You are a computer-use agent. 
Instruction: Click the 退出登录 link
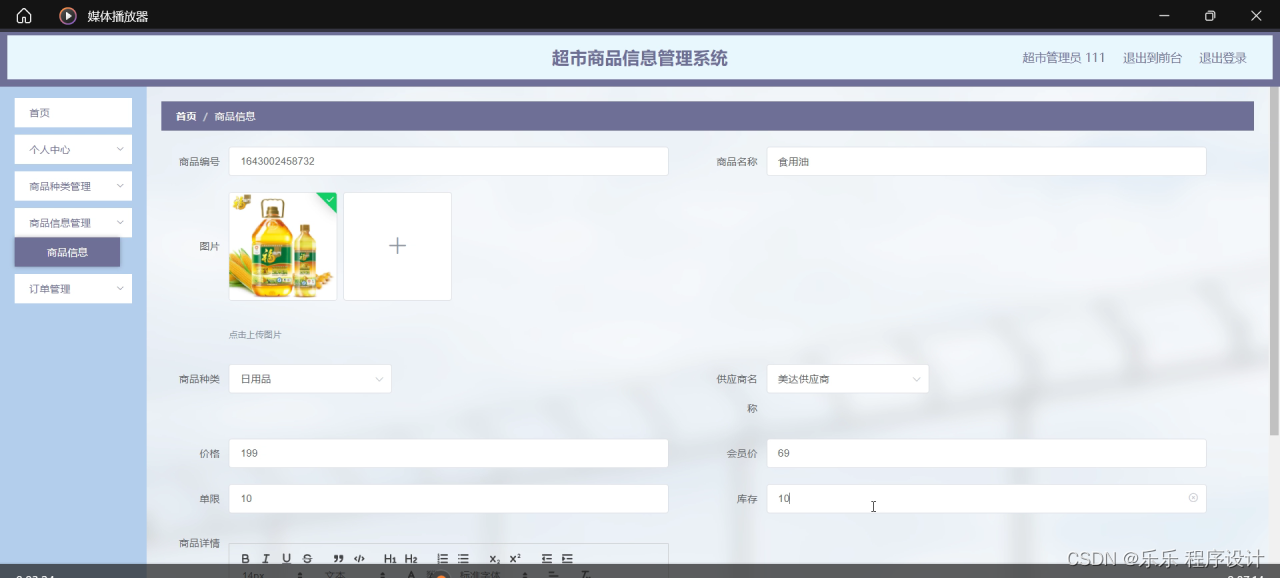click(1222, 57)
